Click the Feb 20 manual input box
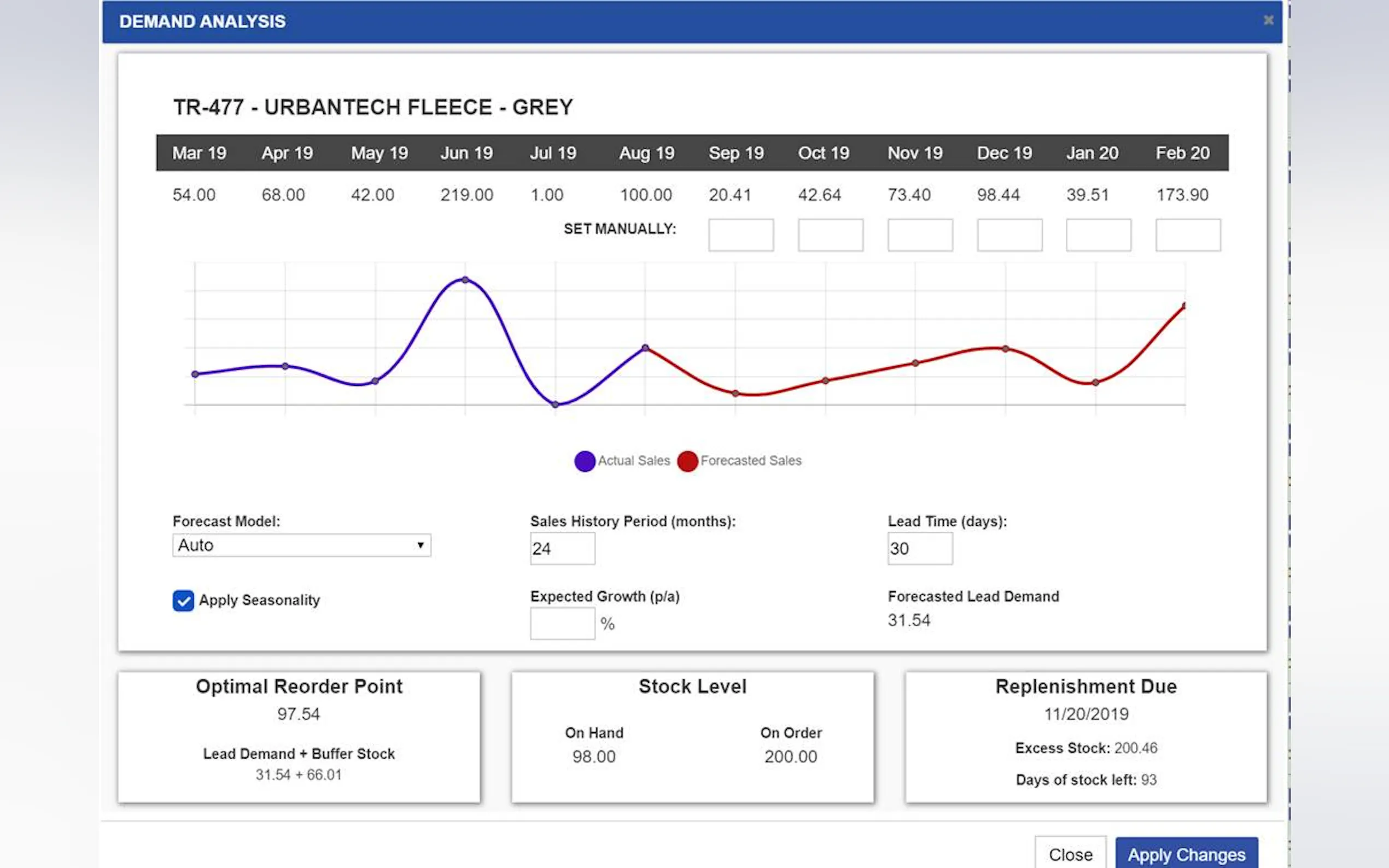This screenshot has width=1389, height=868. (x=1188, y=235)
